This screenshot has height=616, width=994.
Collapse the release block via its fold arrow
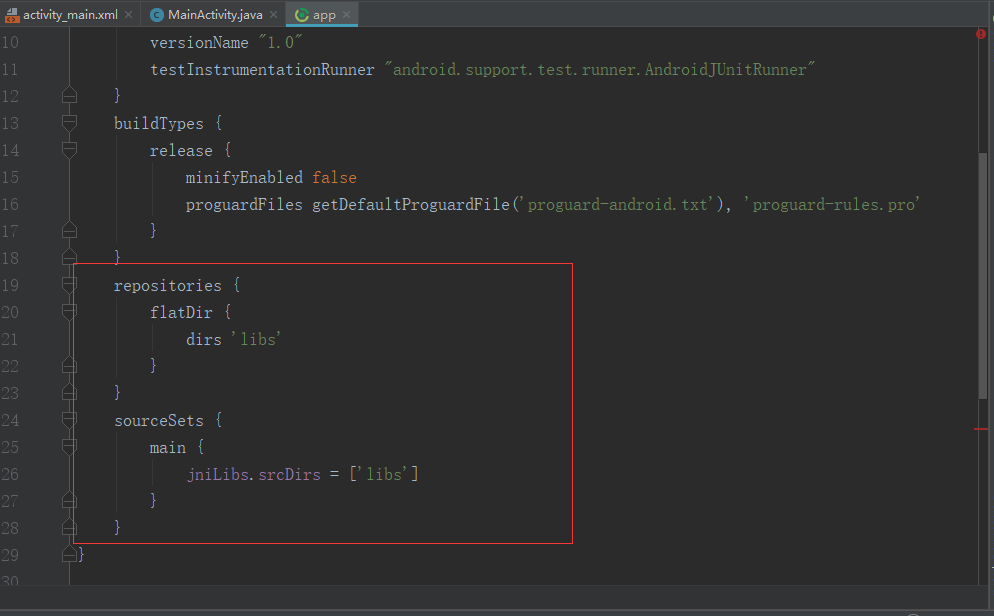point(69,150)
